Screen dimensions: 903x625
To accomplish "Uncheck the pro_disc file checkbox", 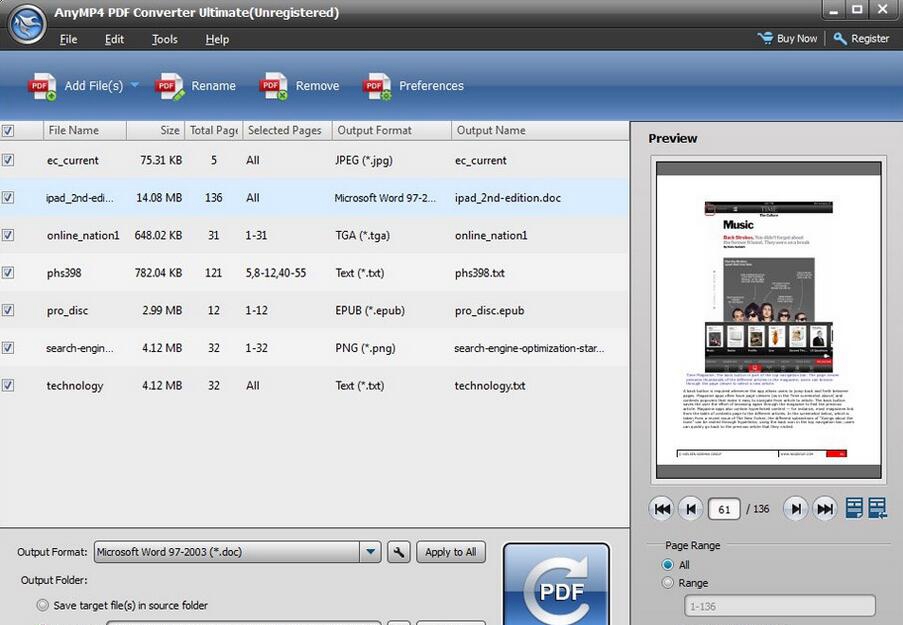I will [x=7, y=310].
